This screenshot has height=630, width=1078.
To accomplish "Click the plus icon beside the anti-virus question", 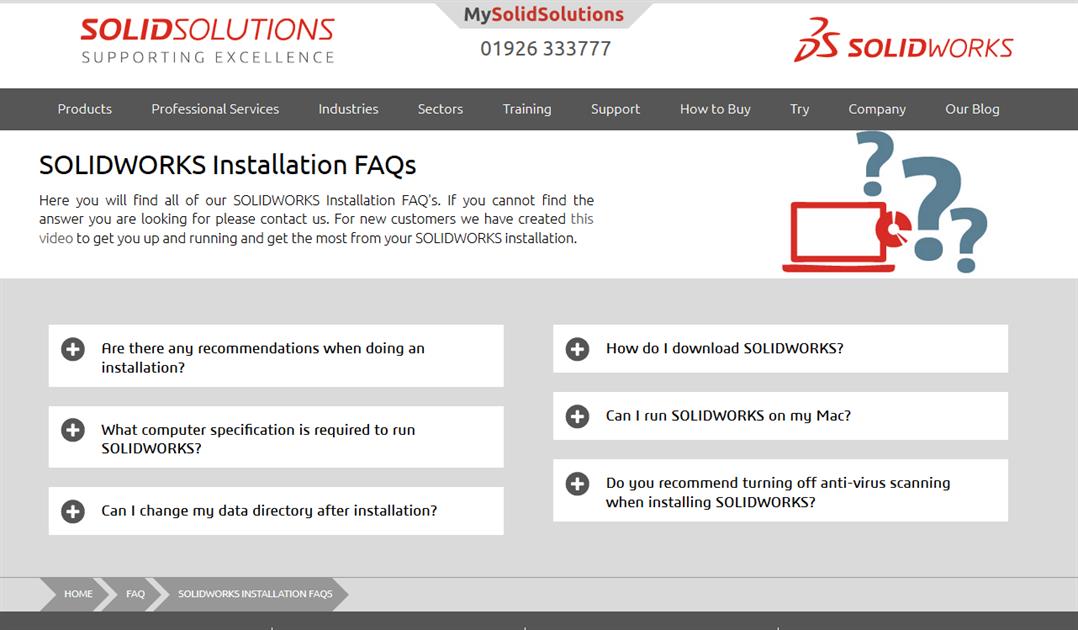I will coord(576,483).
